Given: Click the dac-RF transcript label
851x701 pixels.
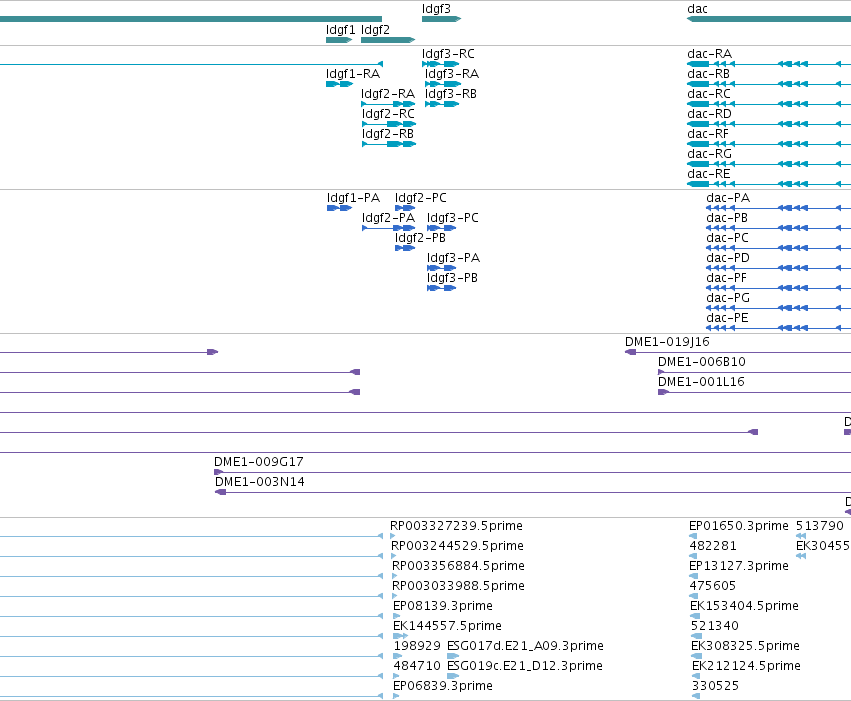Looking at the screenshot, I should click(x=708, y=134).
